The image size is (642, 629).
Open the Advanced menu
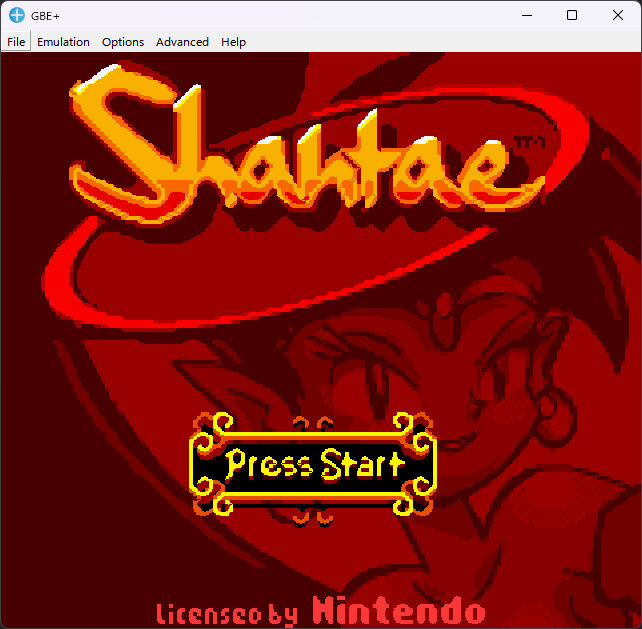pos(182,42)
